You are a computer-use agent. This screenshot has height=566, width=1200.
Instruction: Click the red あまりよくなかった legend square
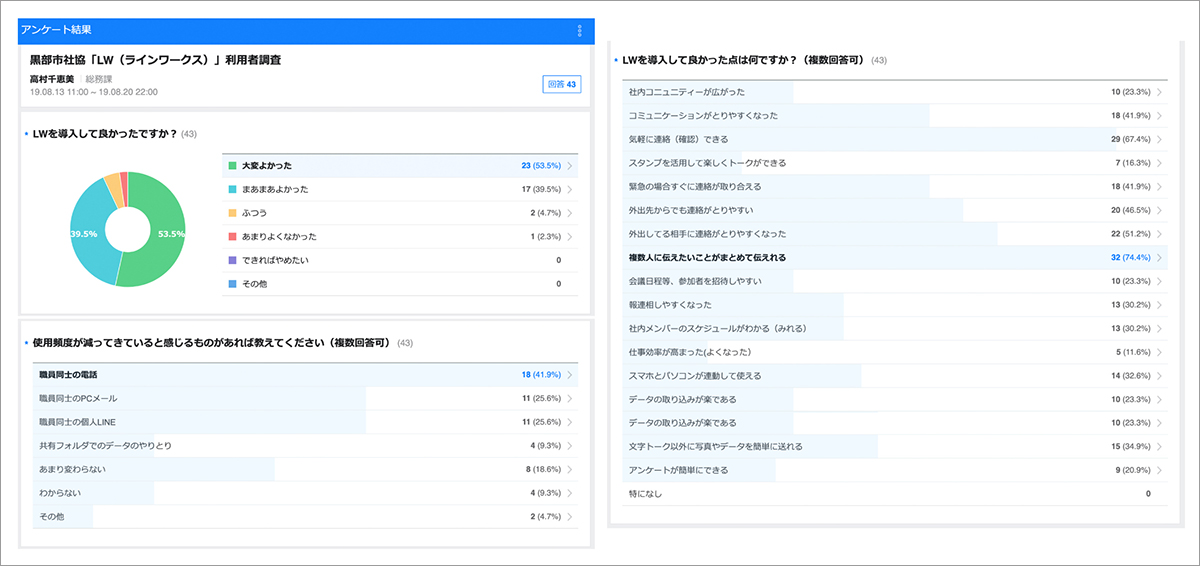tap(232, 237)
